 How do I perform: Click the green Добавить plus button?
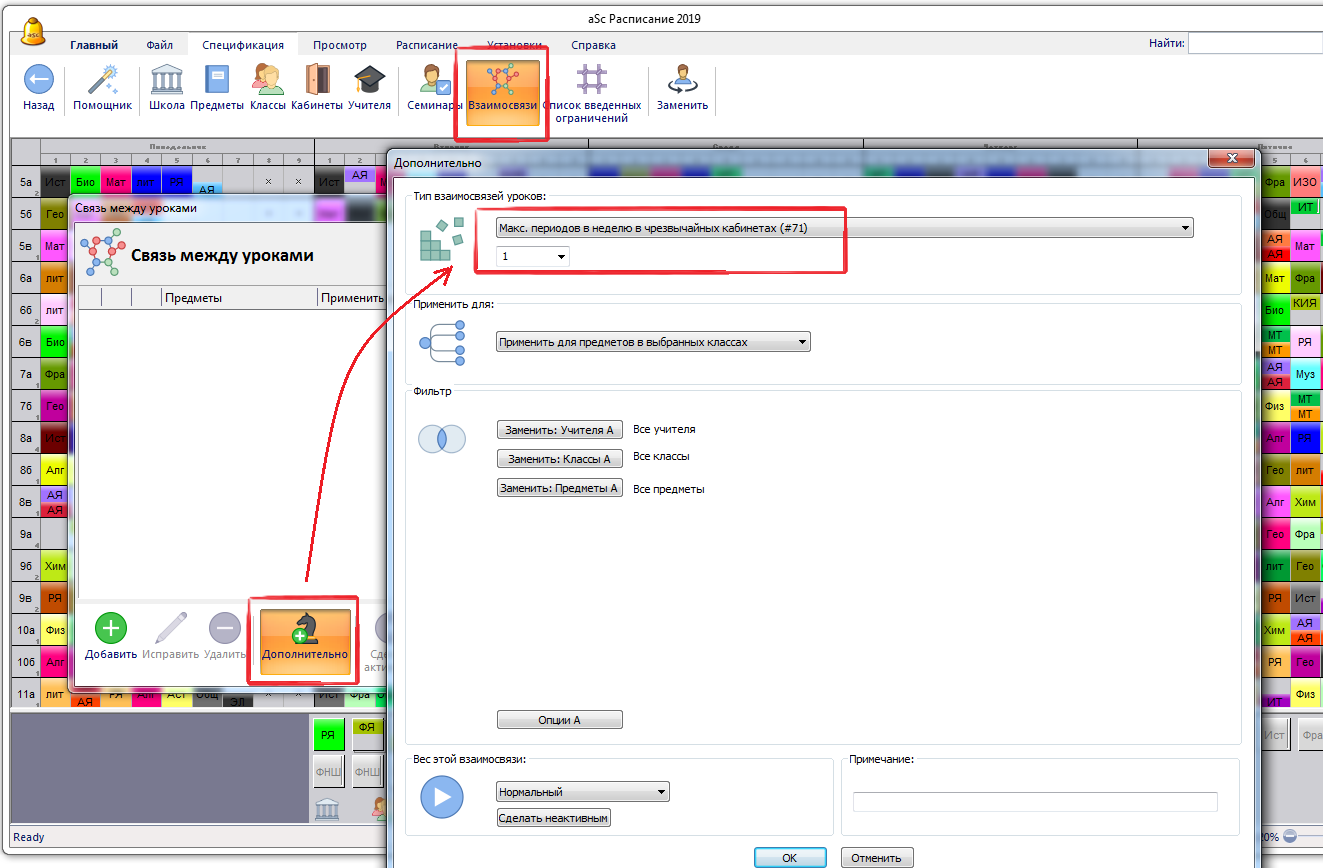tap(110, 629)
